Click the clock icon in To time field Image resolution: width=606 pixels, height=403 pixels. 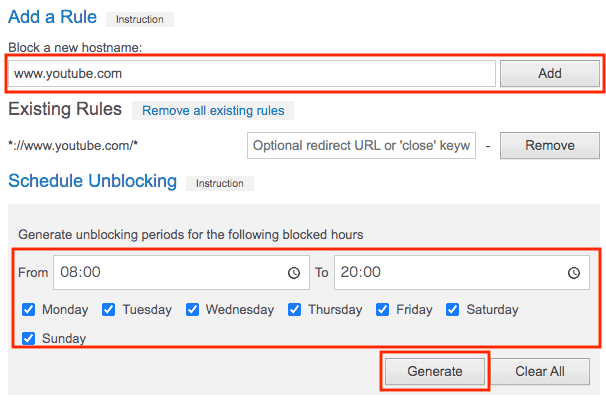coord(574,273)
